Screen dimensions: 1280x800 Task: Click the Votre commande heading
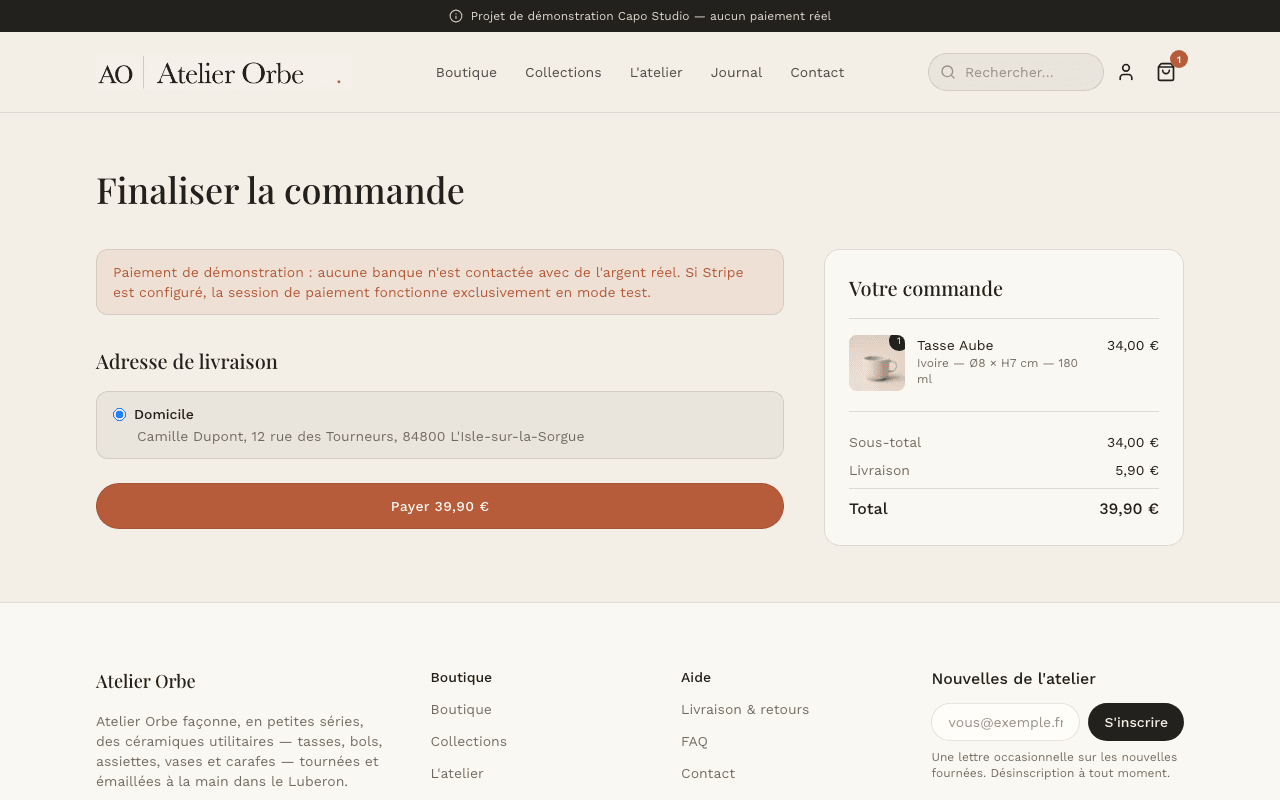point(926,289)
